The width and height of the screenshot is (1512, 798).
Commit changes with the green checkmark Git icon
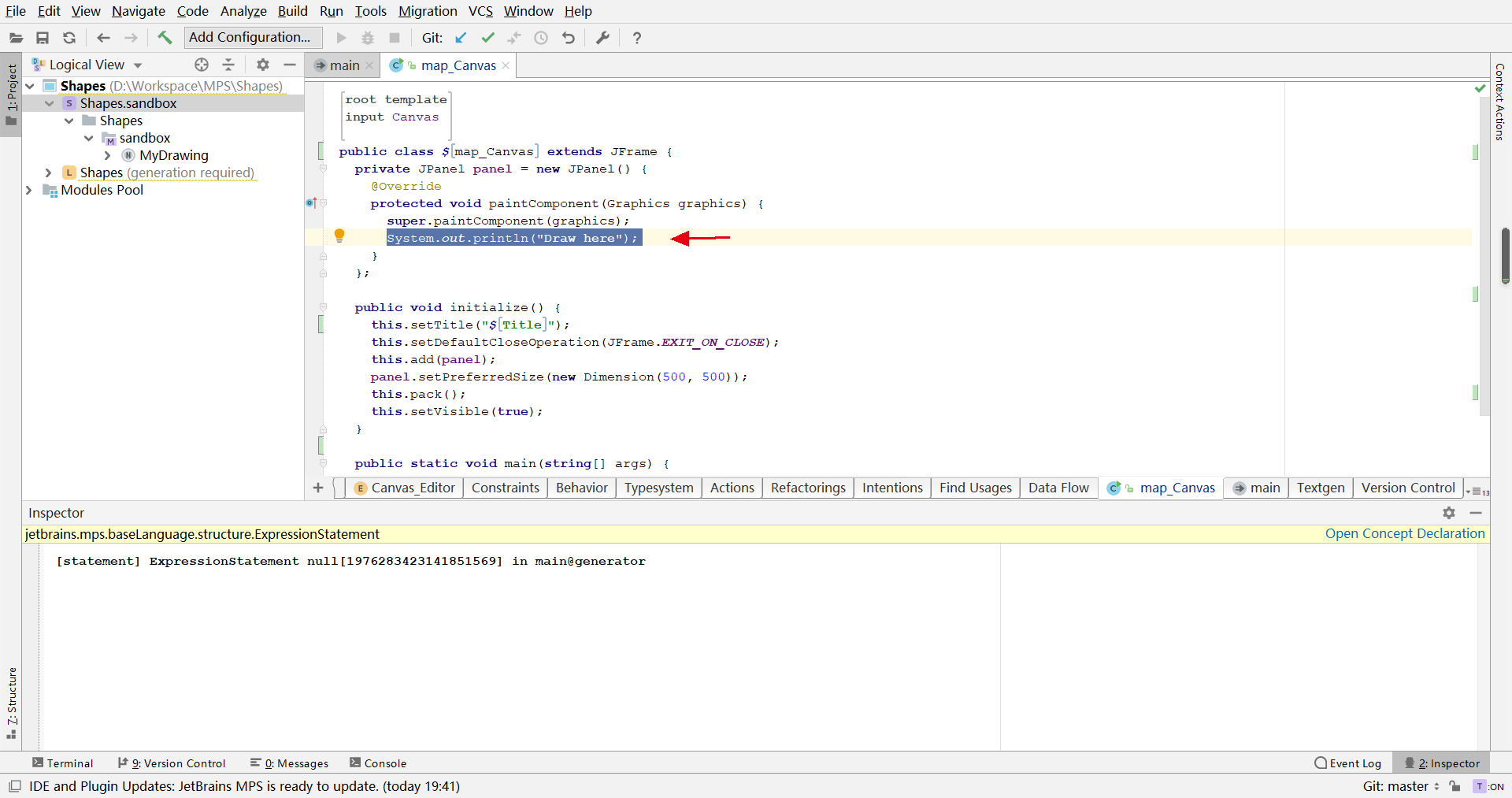point(488,37)
